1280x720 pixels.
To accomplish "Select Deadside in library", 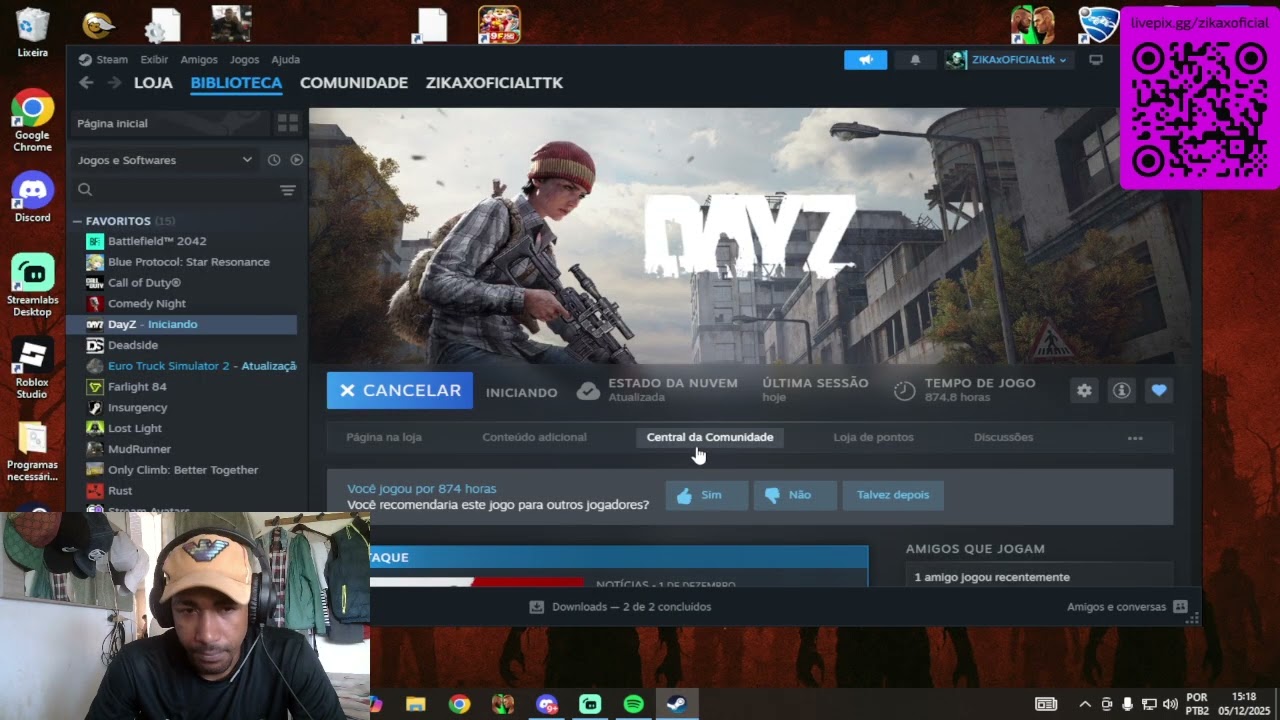I will tap(133, 345).
